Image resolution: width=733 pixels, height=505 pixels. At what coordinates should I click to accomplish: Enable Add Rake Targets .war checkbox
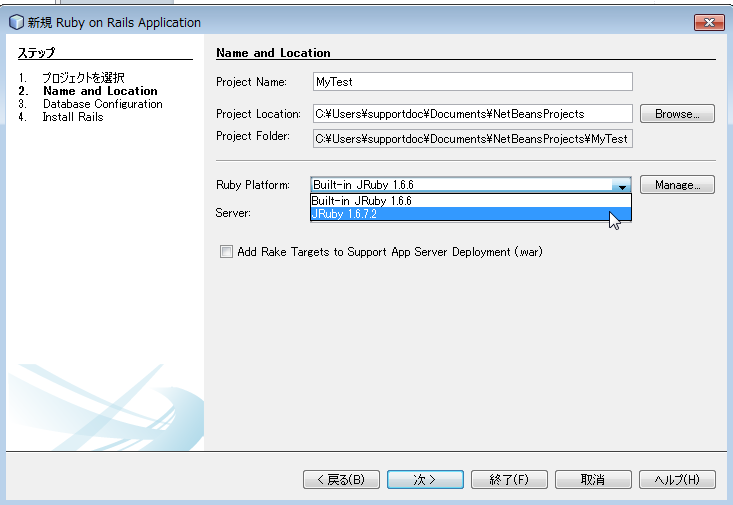226,252
